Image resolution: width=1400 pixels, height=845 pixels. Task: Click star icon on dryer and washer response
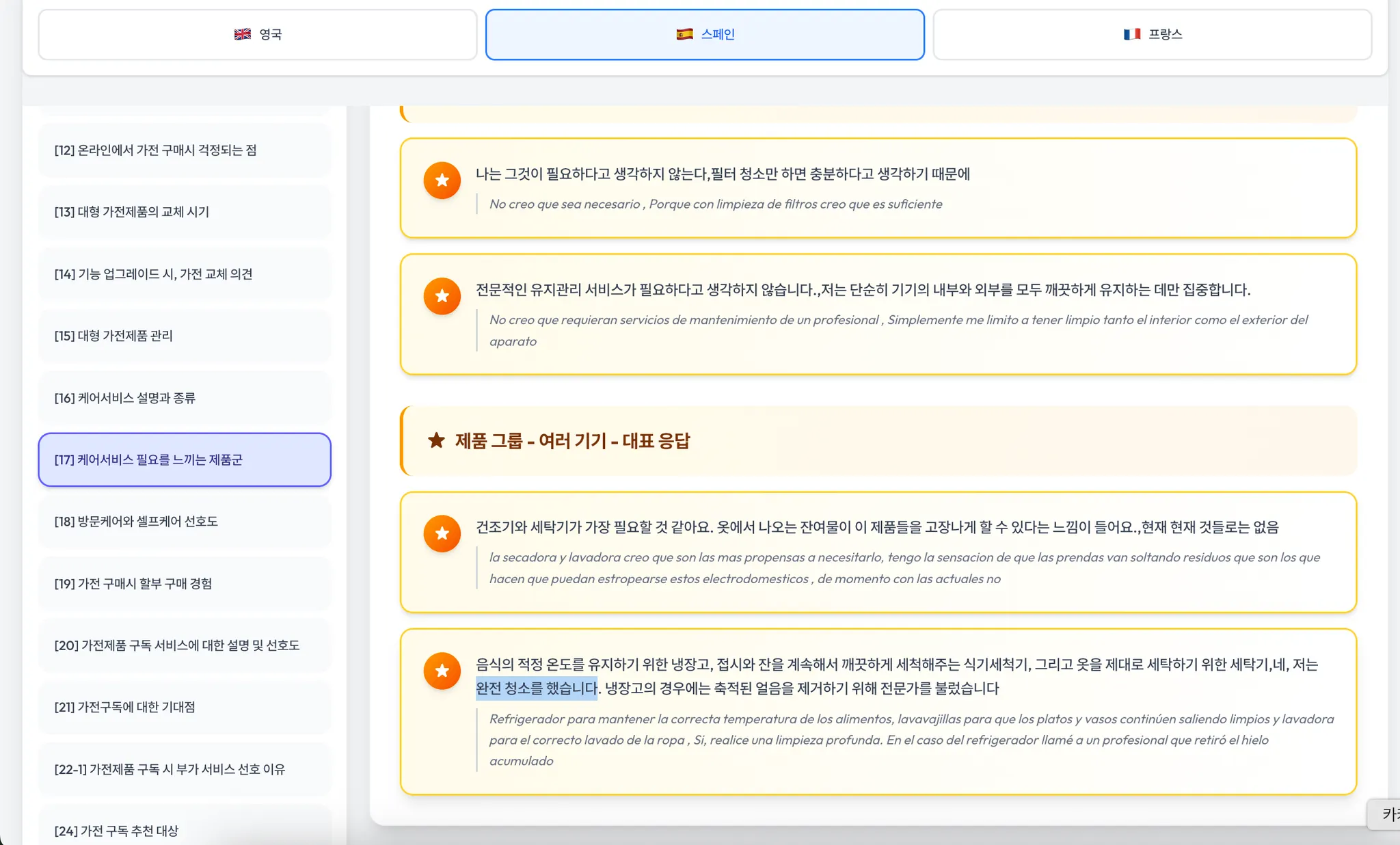[442, 533]
